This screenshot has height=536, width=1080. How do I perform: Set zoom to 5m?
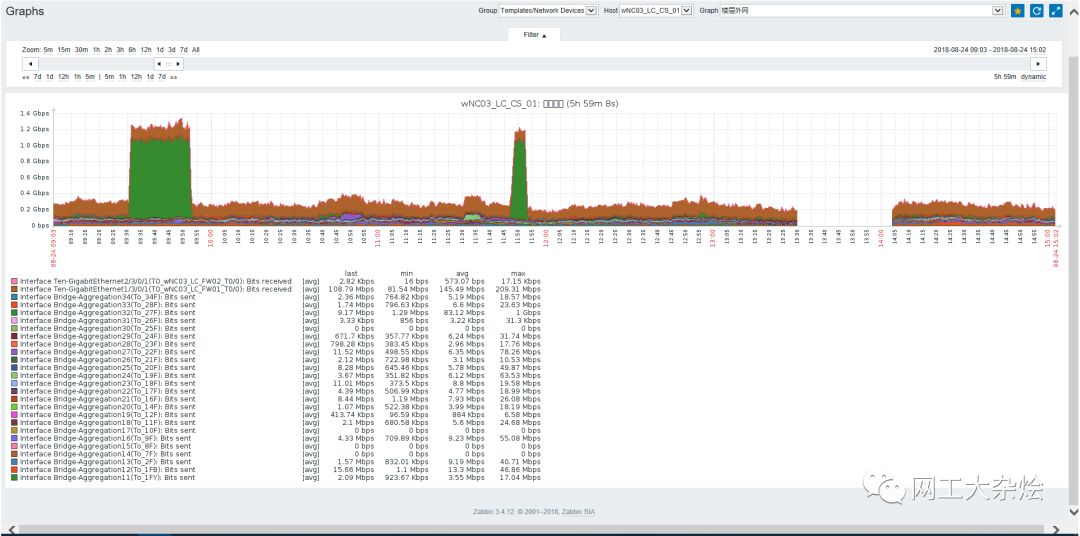(48, 50)
